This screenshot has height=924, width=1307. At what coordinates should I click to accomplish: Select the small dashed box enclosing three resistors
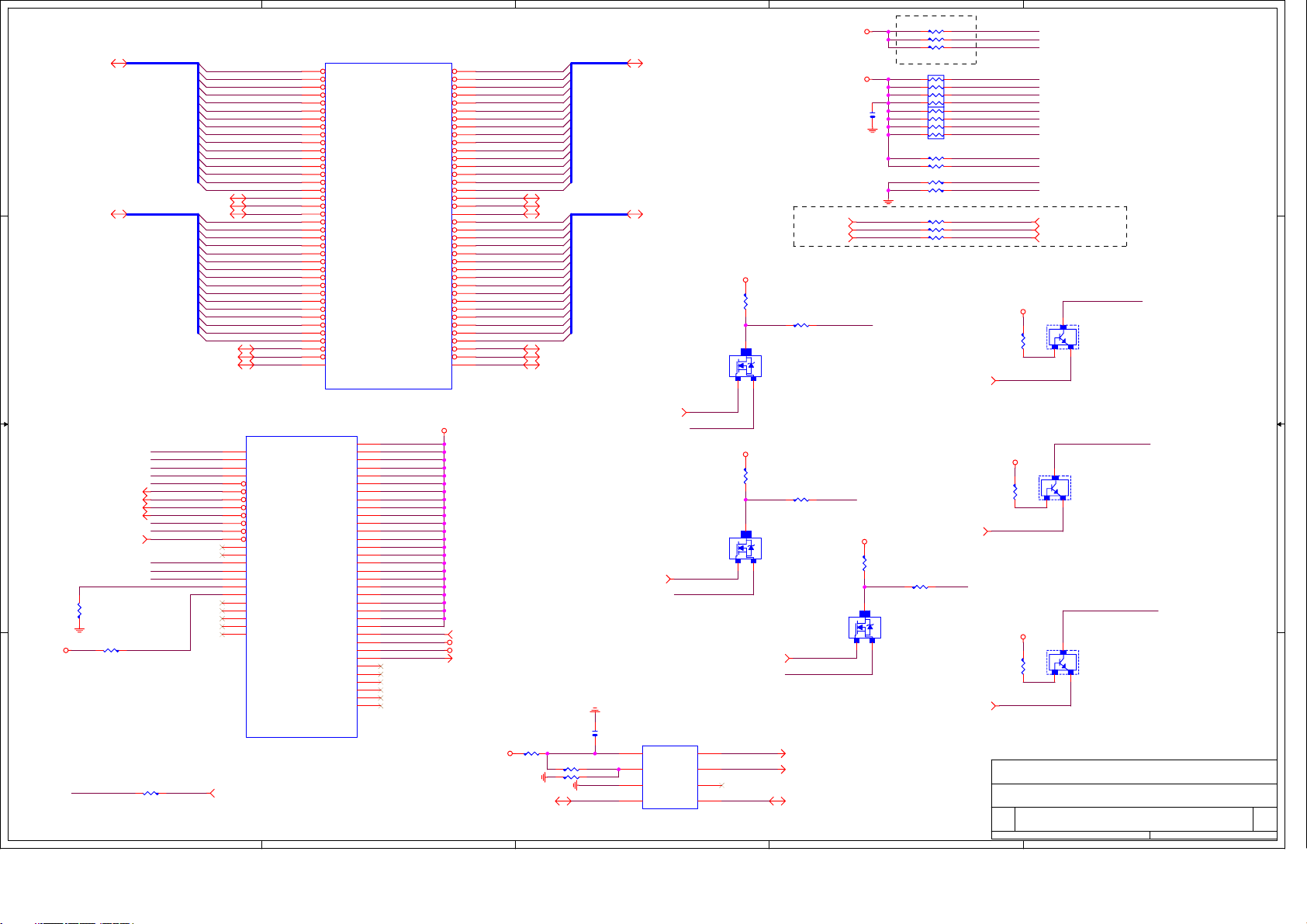[x=936, y=40]
